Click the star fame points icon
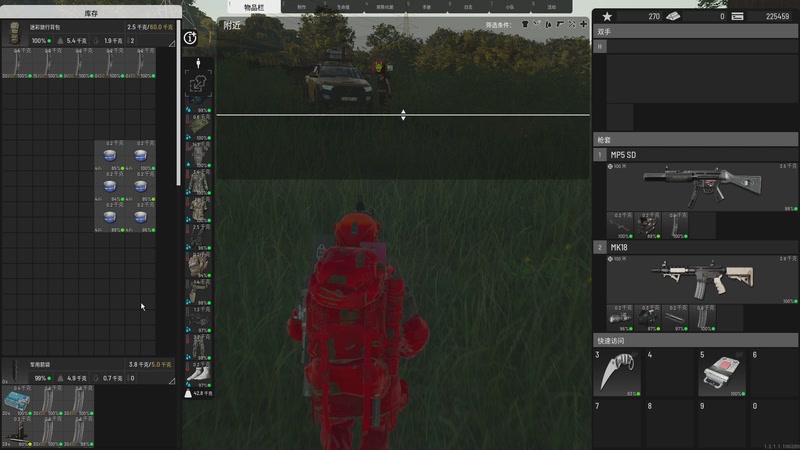 [x=607, y=16]
